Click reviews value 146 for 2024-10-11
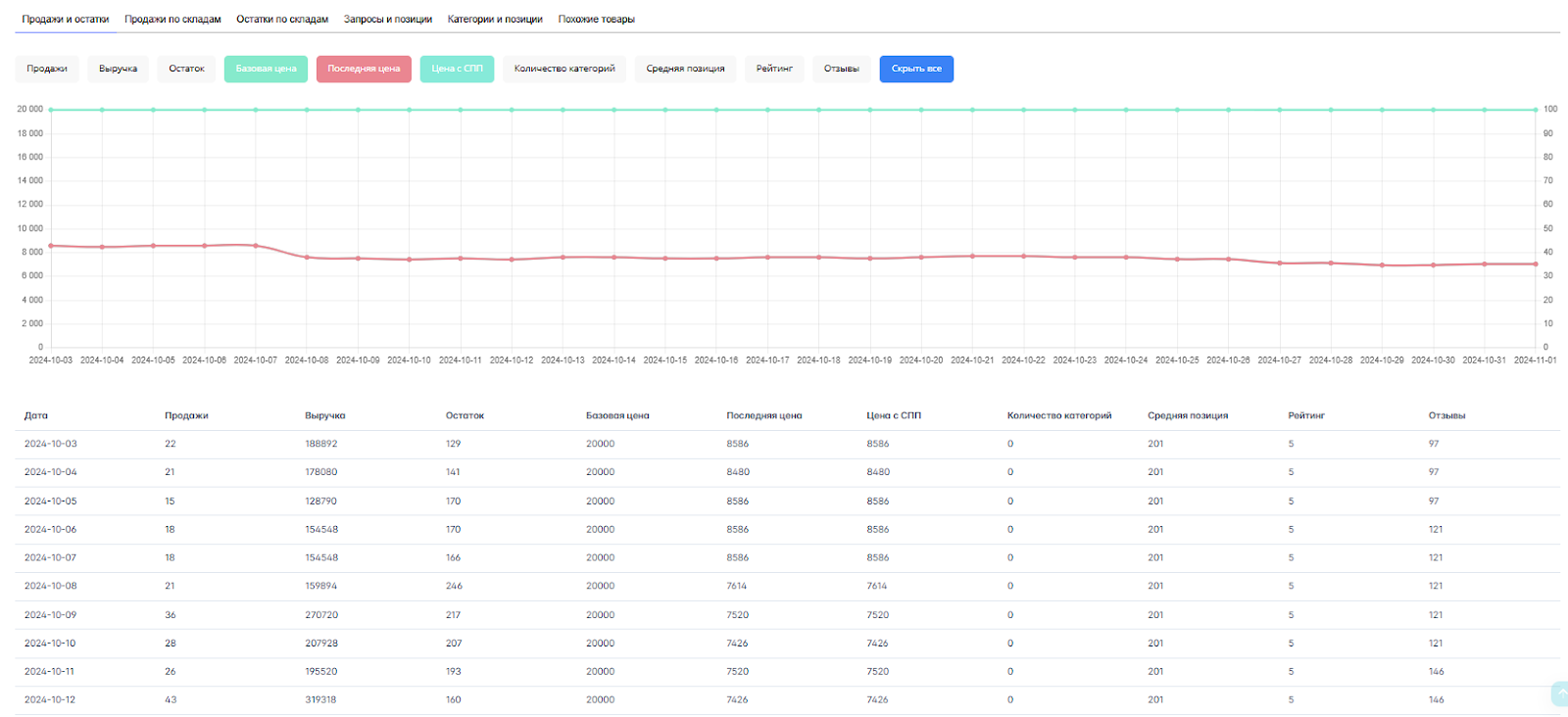 pyautogui.click(x=1437, y=672)
